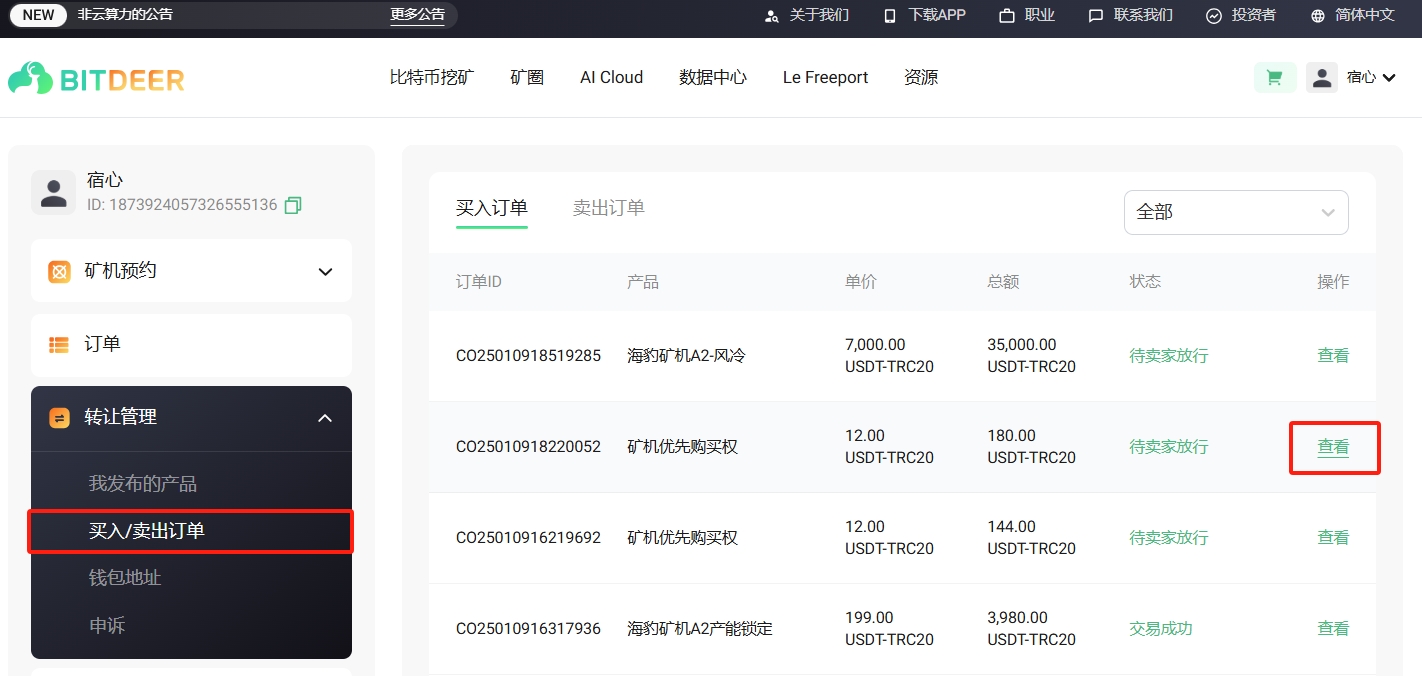Image resolution: width=1422 pixels, height=676 pixels.
Task: Open the 关于我们 link
Action: [x=819, y=15]
